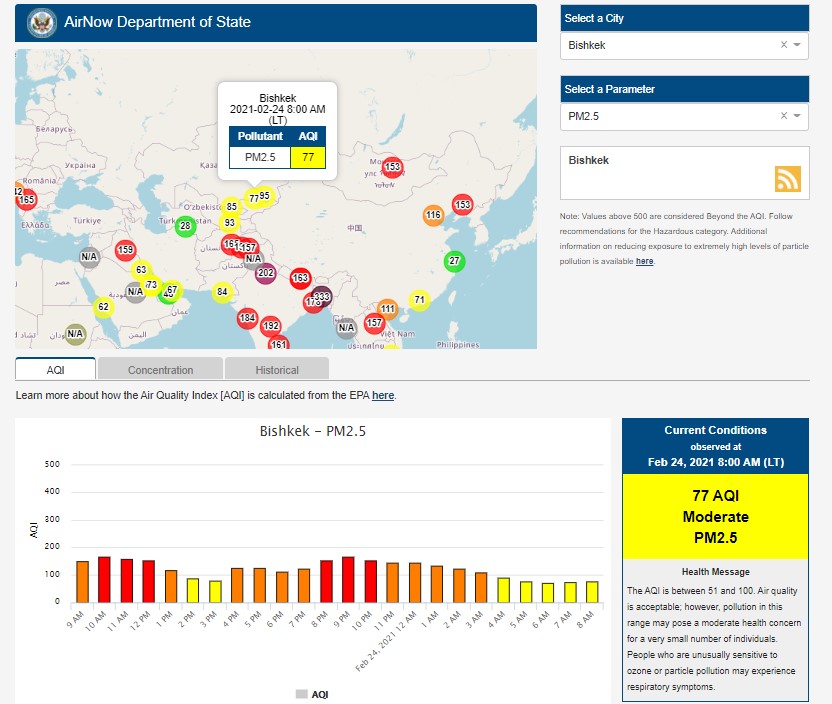832x704 pixels.
Task: Click the Department of State seal logo
Action: coord(41,22)
